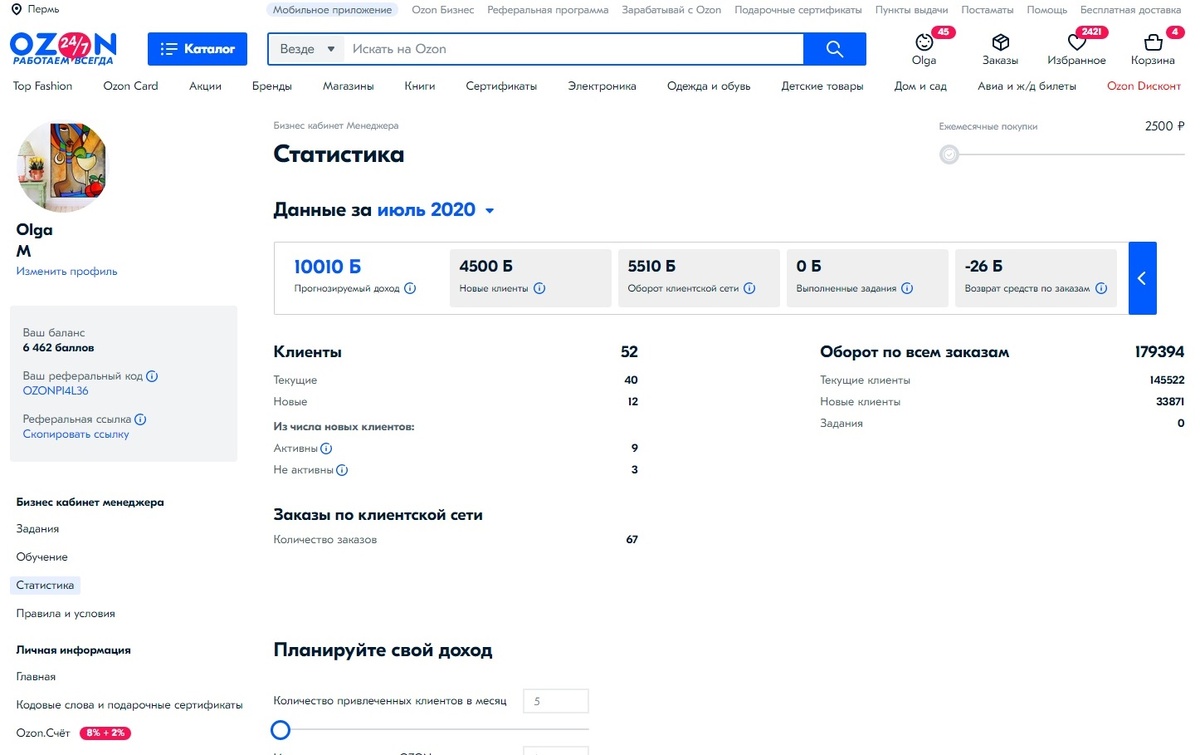The width and height of the screenshot is (1200, 755).
Task: Click the привлеченных клиентов slider handle
Action: tap(281, 730)
